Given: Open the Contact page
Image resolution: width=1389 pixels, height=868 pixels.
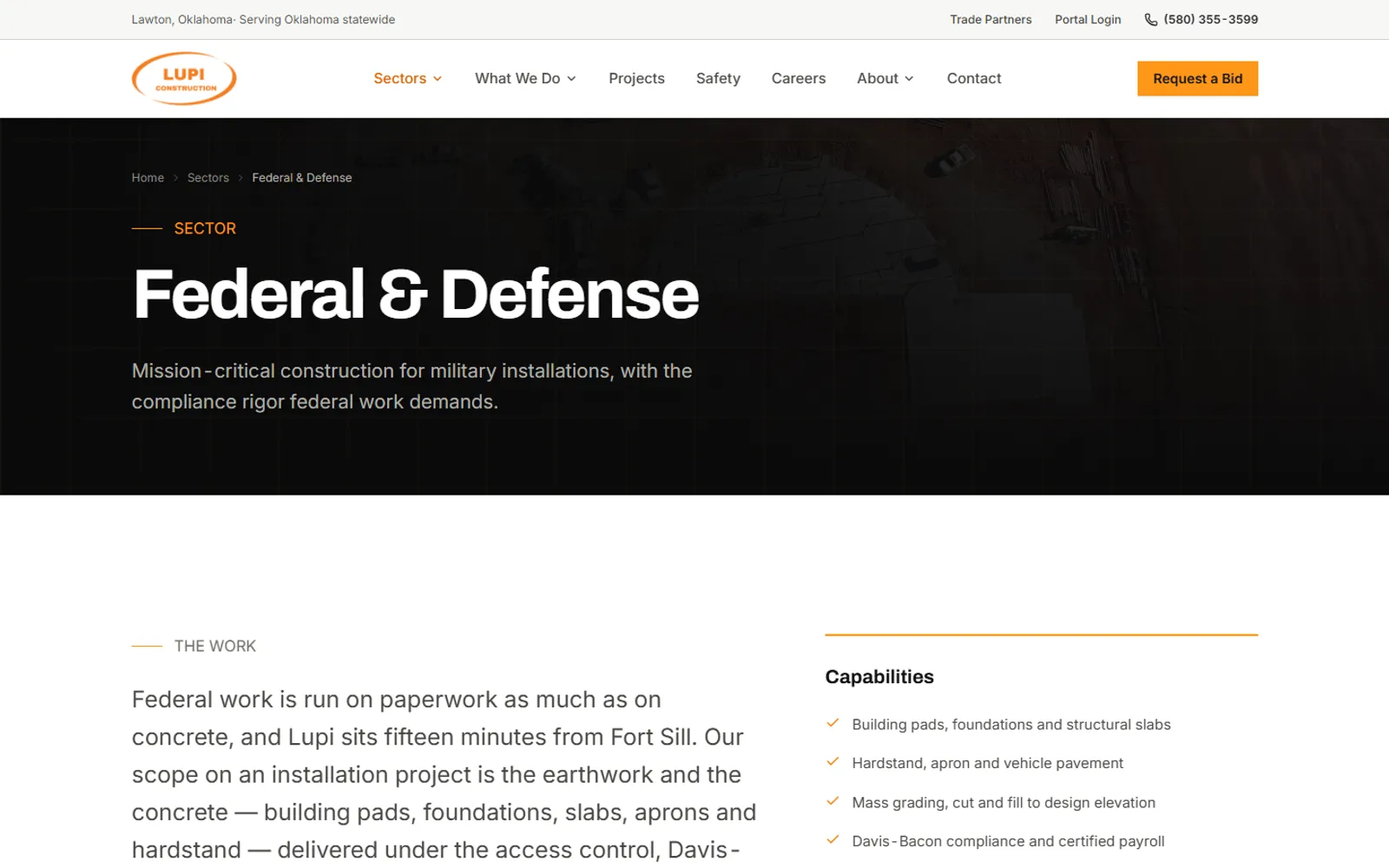Looking at the screenshot, I should pyautogui.click(x=974, y=78).
